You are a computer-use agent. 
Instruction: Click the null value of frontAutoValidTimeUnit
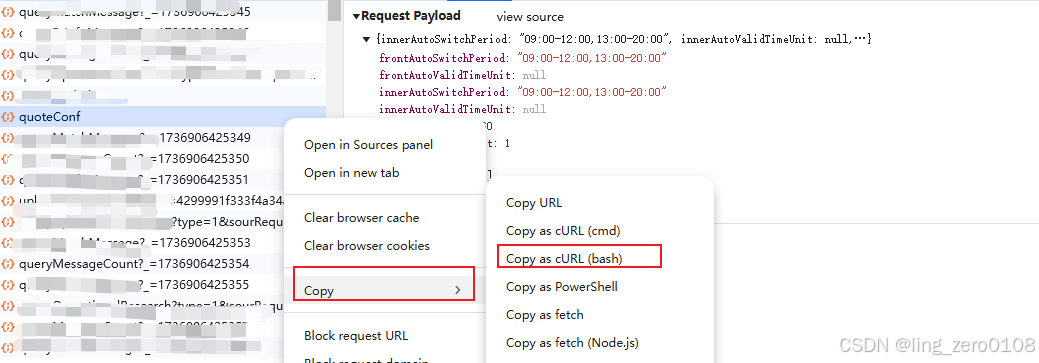(534, 76)
